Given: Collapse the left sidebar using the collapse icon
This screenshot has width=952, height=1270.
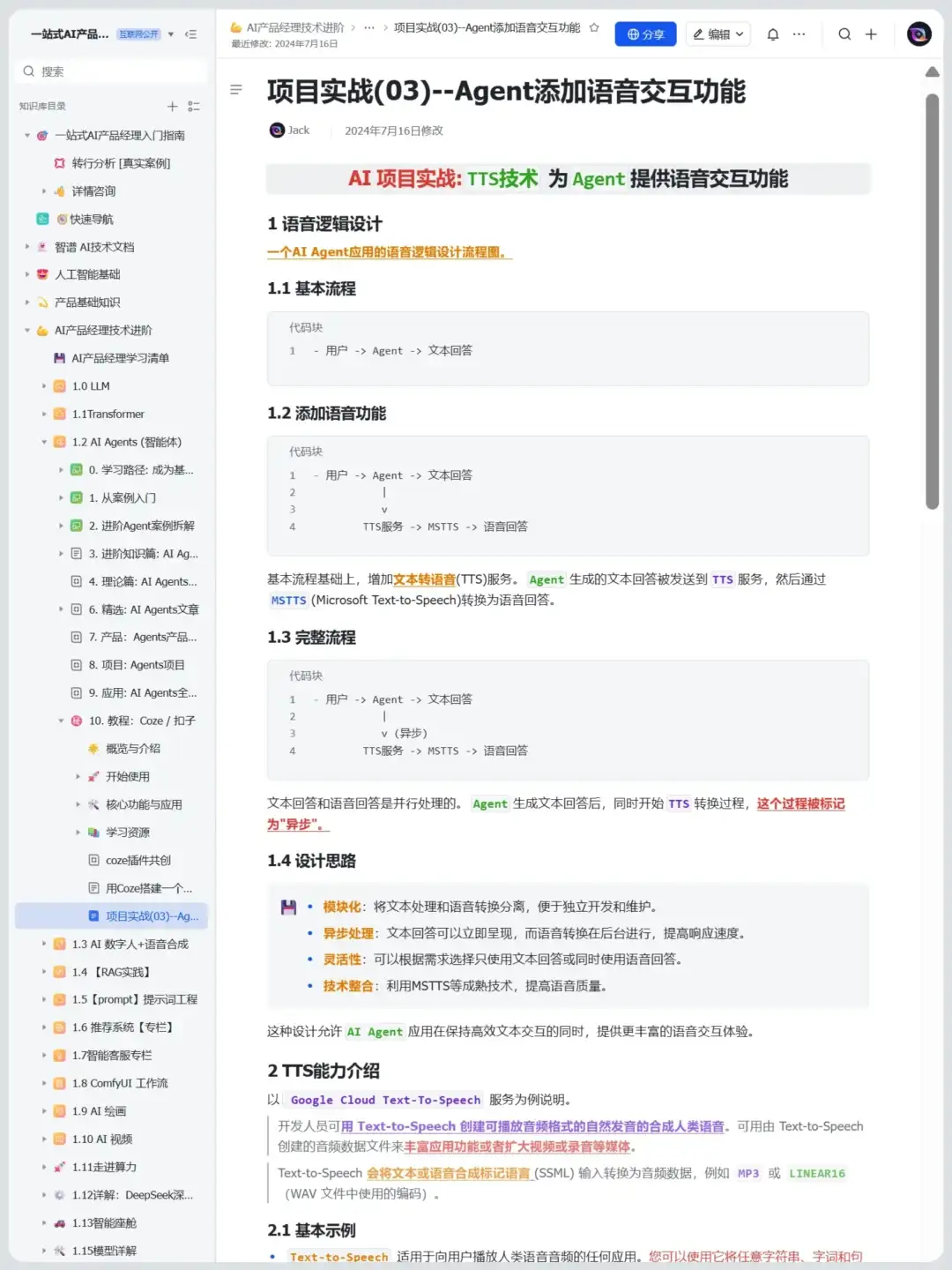Looking at the screenshot, I should click(x=191, y=34).
